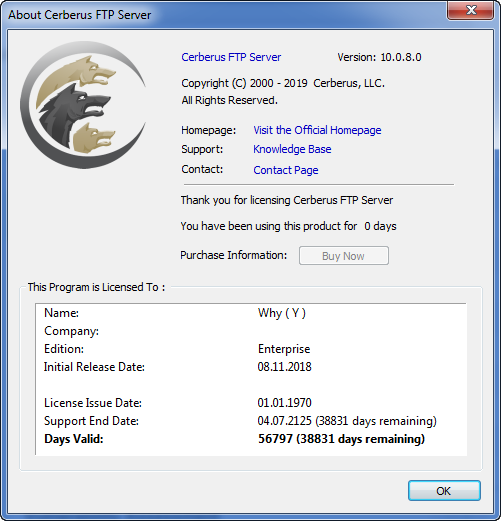This screenshot has height=521, width=501.
Task: Select the Initial Release Date 08.11.2018
Action: tap(284, 367)
